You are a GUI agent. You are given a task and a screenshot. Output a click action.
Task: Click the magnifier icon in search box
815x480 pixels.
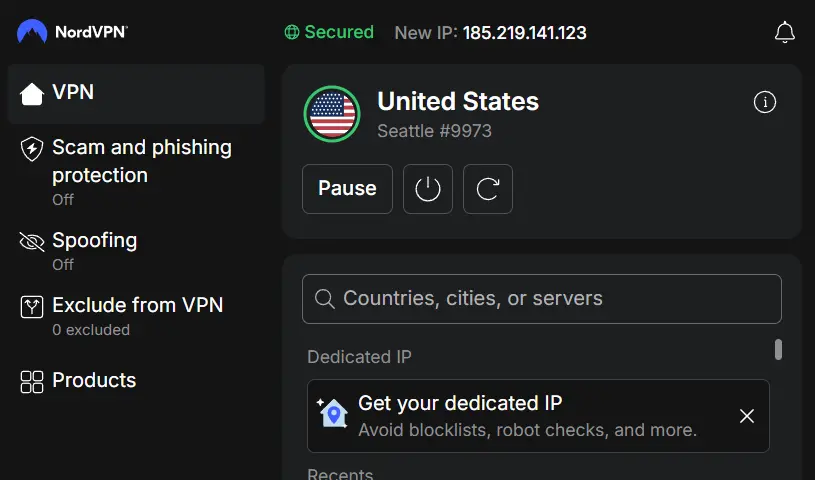pyautogui.click(x=324, y=299)
